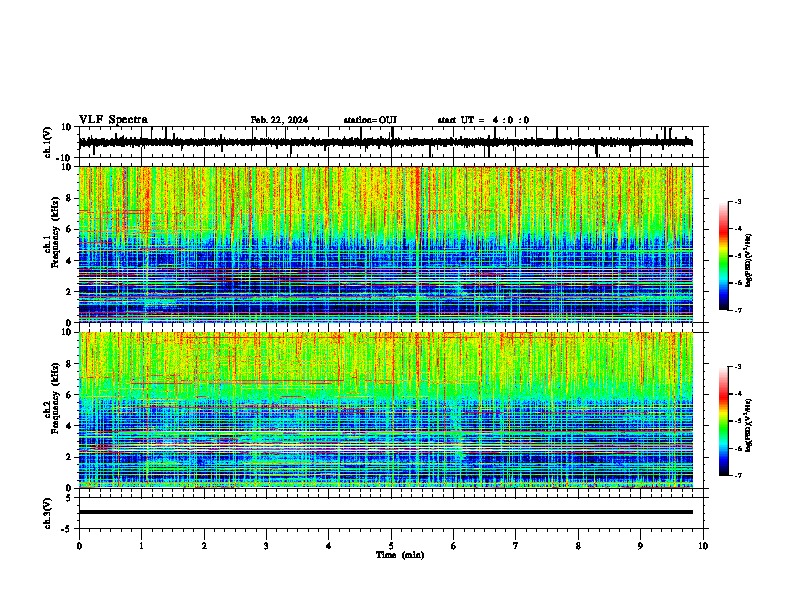Click the "VLF Spectra" title text

pos(113,119)
